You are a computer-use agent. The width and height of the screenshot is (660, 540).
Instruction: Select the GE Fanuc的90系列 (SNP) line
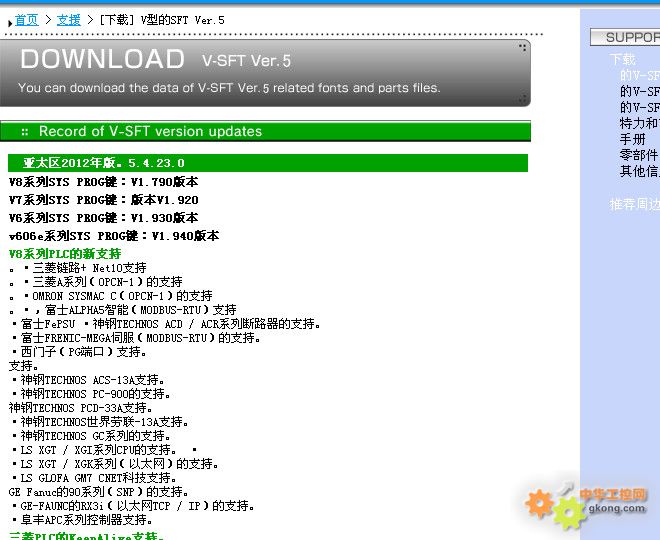98,492
